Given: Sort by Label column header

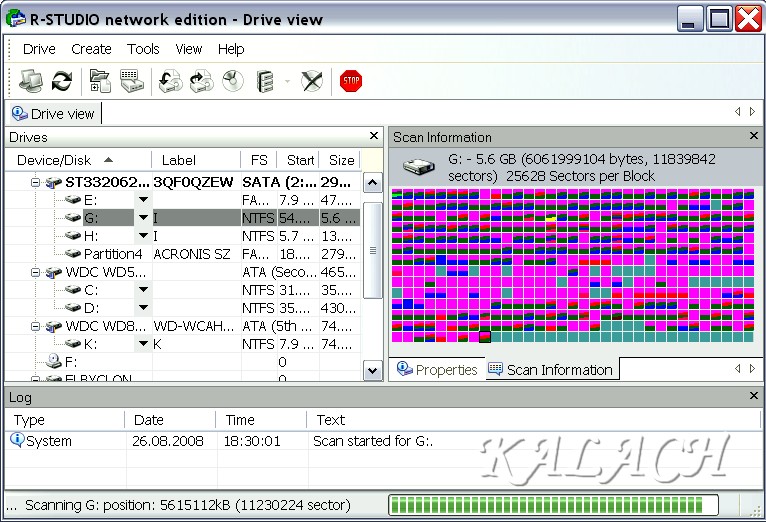Looking at the screenshot, I should point(196,160).
